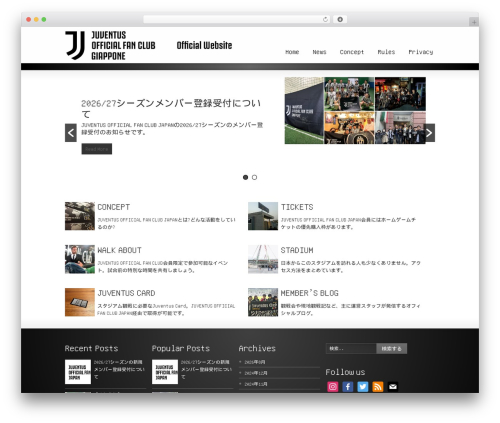Open the Twitter follow icon
This screenshot has width=500, height=423.
(x=363, y=386)
